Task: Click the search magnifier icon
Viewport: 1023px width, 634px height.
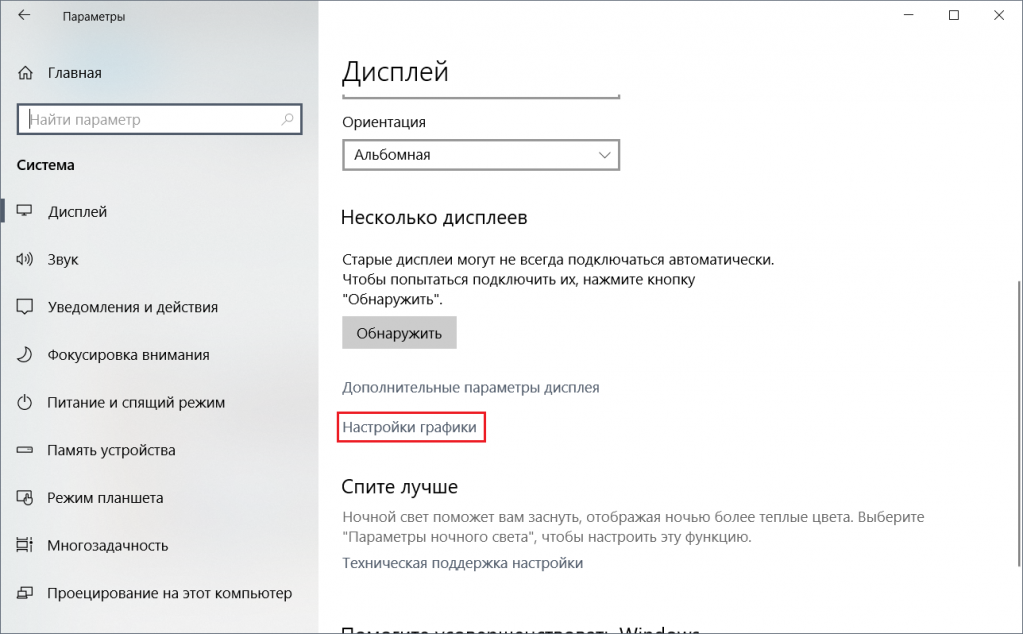Action: (x=288, y=120)
